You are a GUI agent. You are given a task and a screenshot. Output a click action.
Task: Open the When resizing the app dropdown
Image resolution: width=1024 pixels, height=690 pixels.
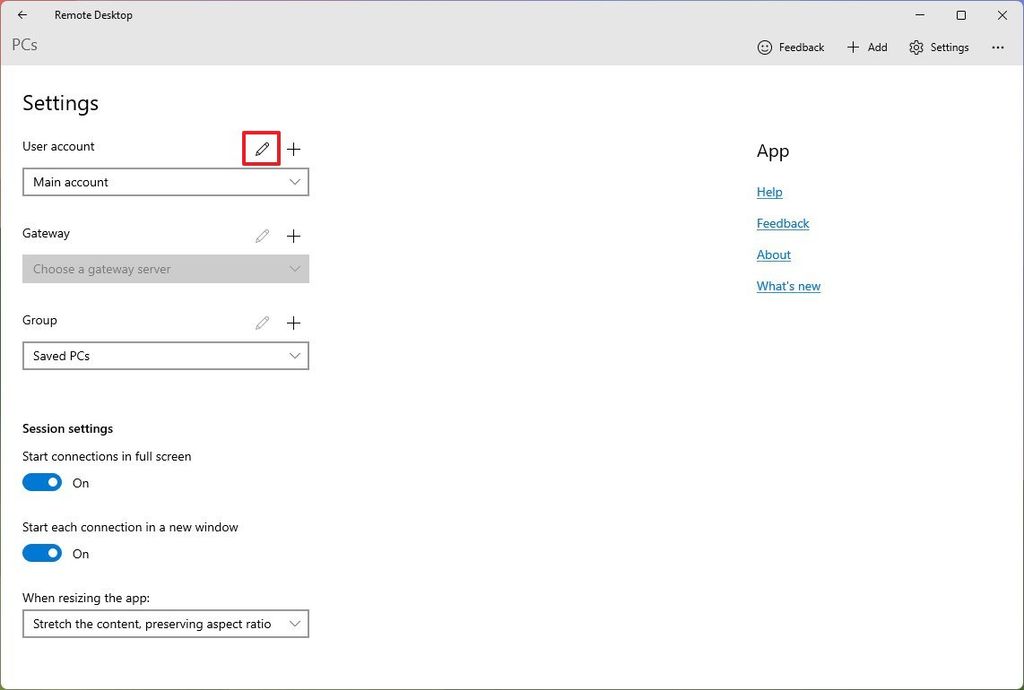[x=165, y=623]
